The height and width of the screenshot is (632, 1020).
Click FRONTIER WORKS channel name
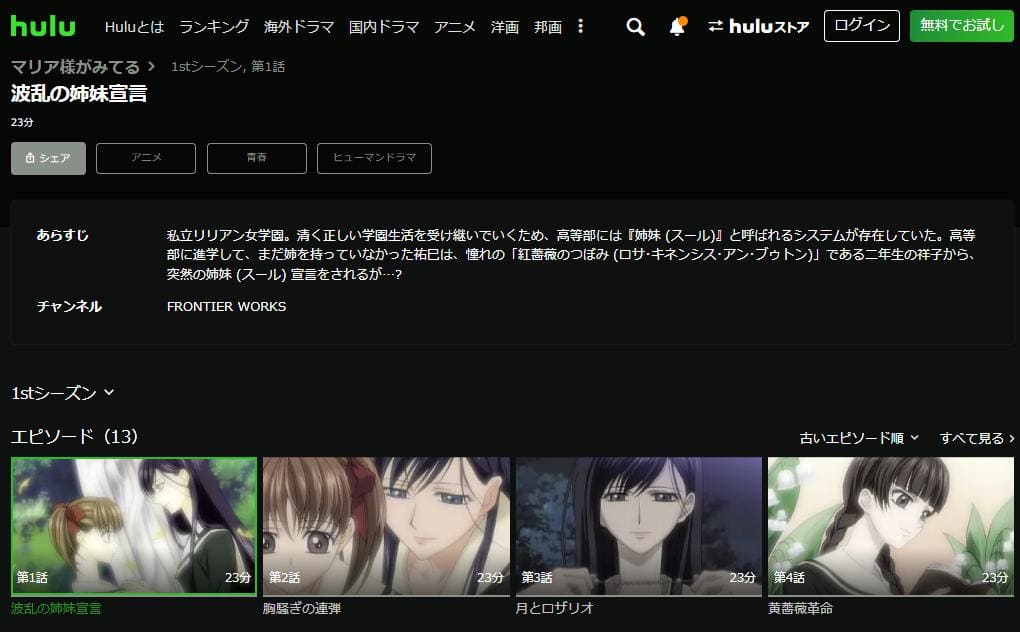pyautogui.click(x=226, y=306)
